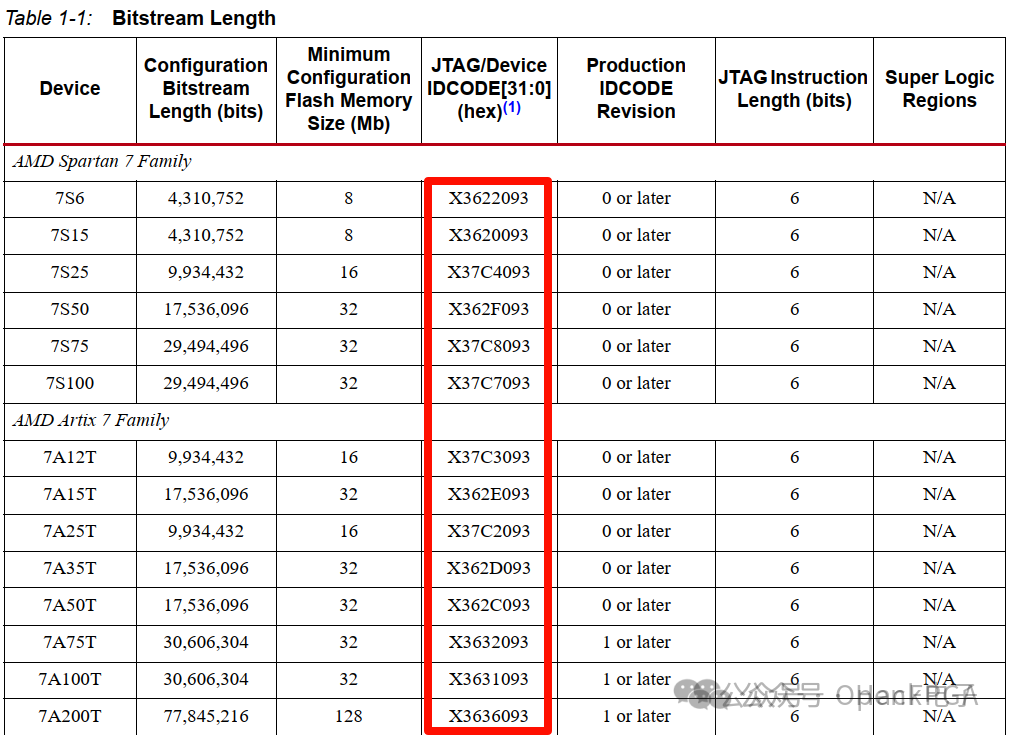The image size is (1009, 735).
Task: Select the 7A200T device cell
Action: 69,716
